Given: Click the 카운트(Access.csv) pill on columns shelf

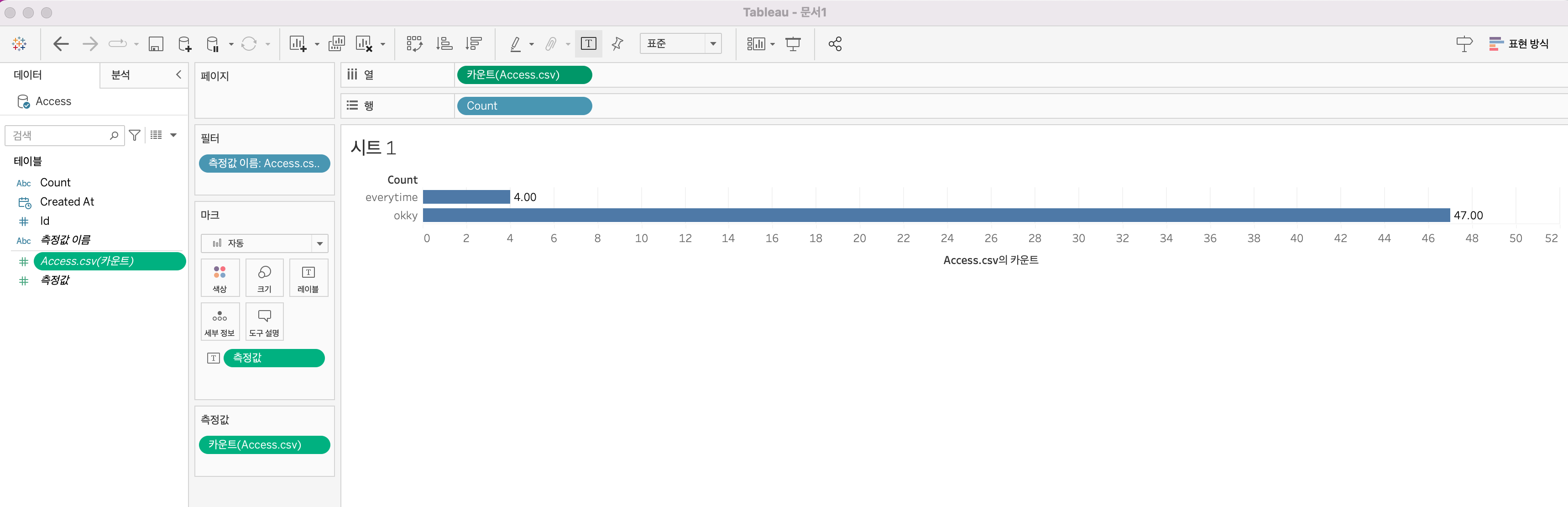Looking at the screenshot, I should point(524,75).
